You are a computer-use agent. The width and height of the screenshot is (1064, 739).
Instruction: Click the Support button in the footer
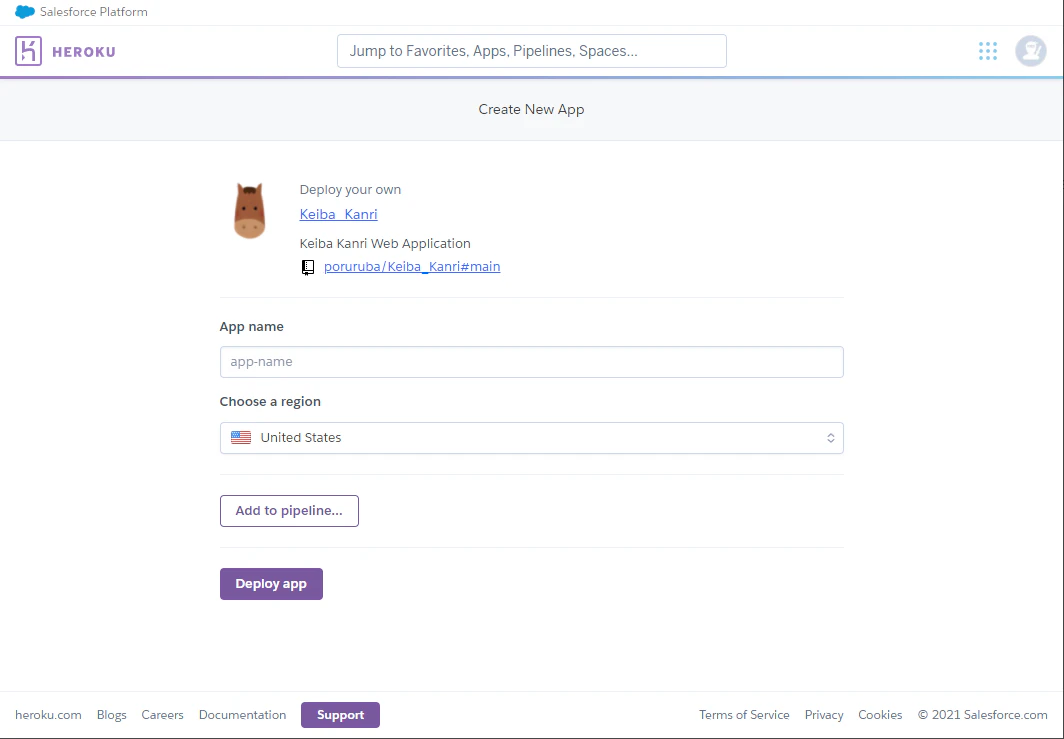click(341, 715)
